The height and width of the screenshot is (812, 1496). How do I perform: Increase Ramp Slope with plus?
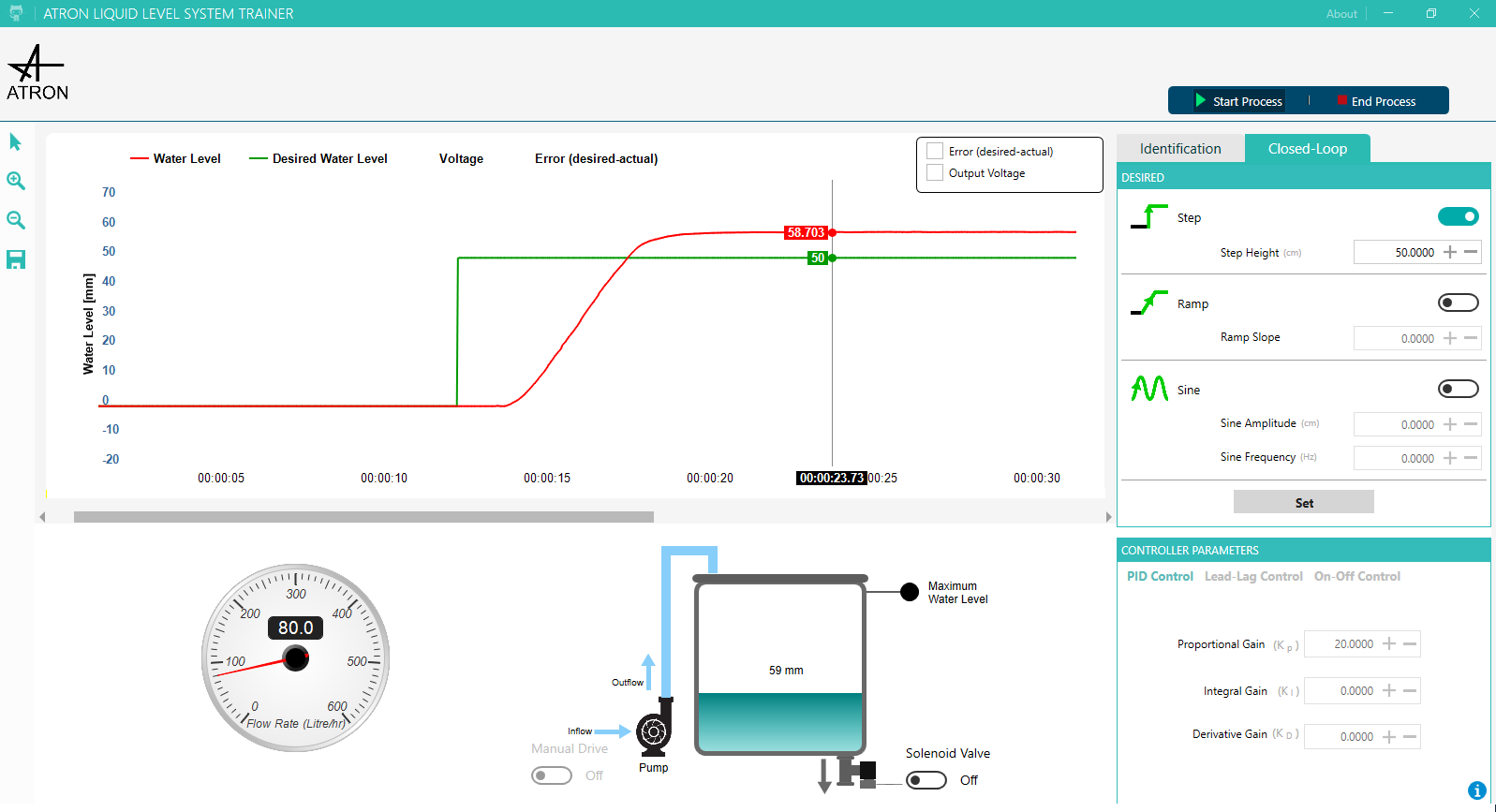pos(1450,338)
